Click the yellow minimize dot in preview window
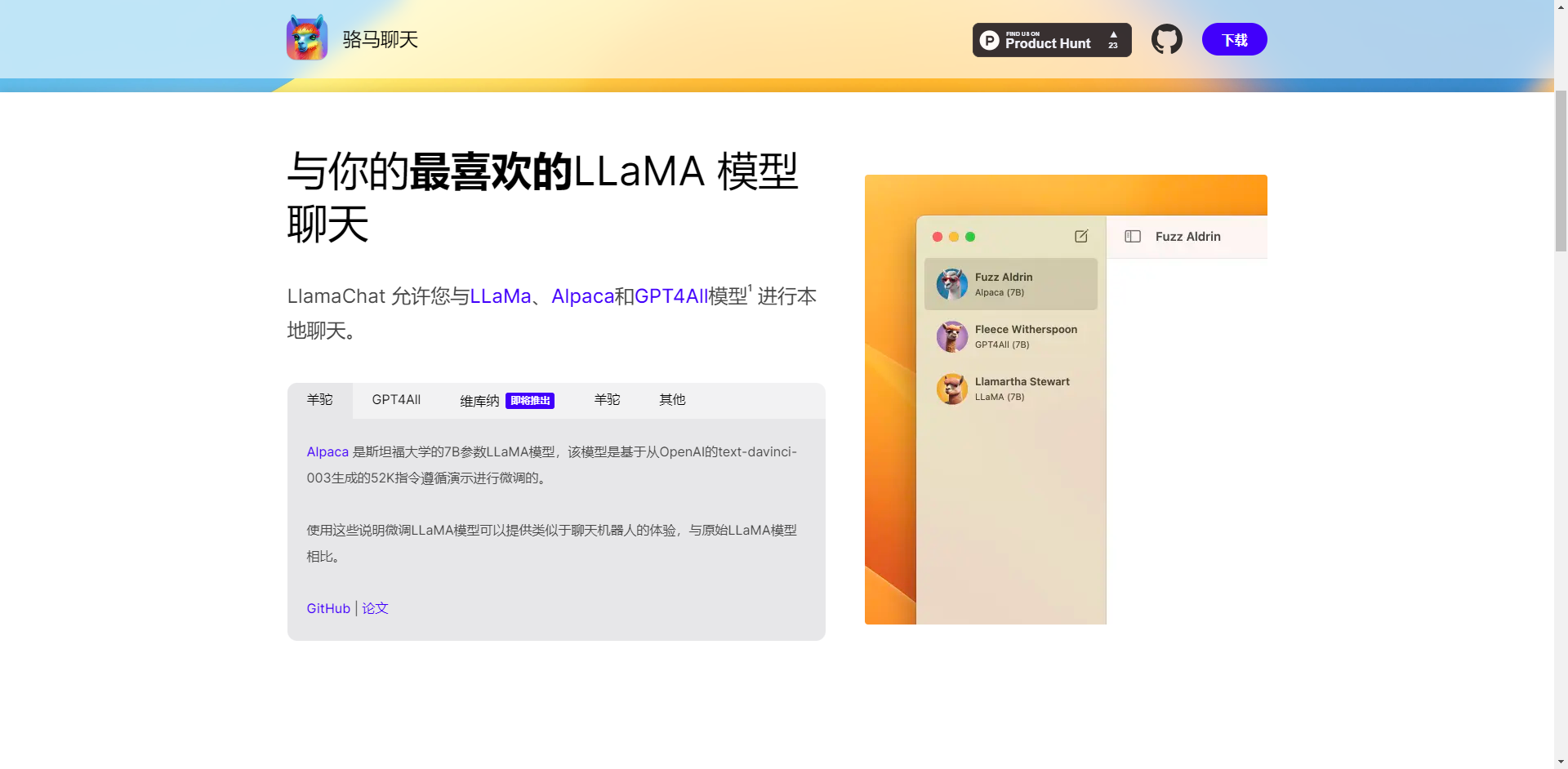 (x=954, y=237)
